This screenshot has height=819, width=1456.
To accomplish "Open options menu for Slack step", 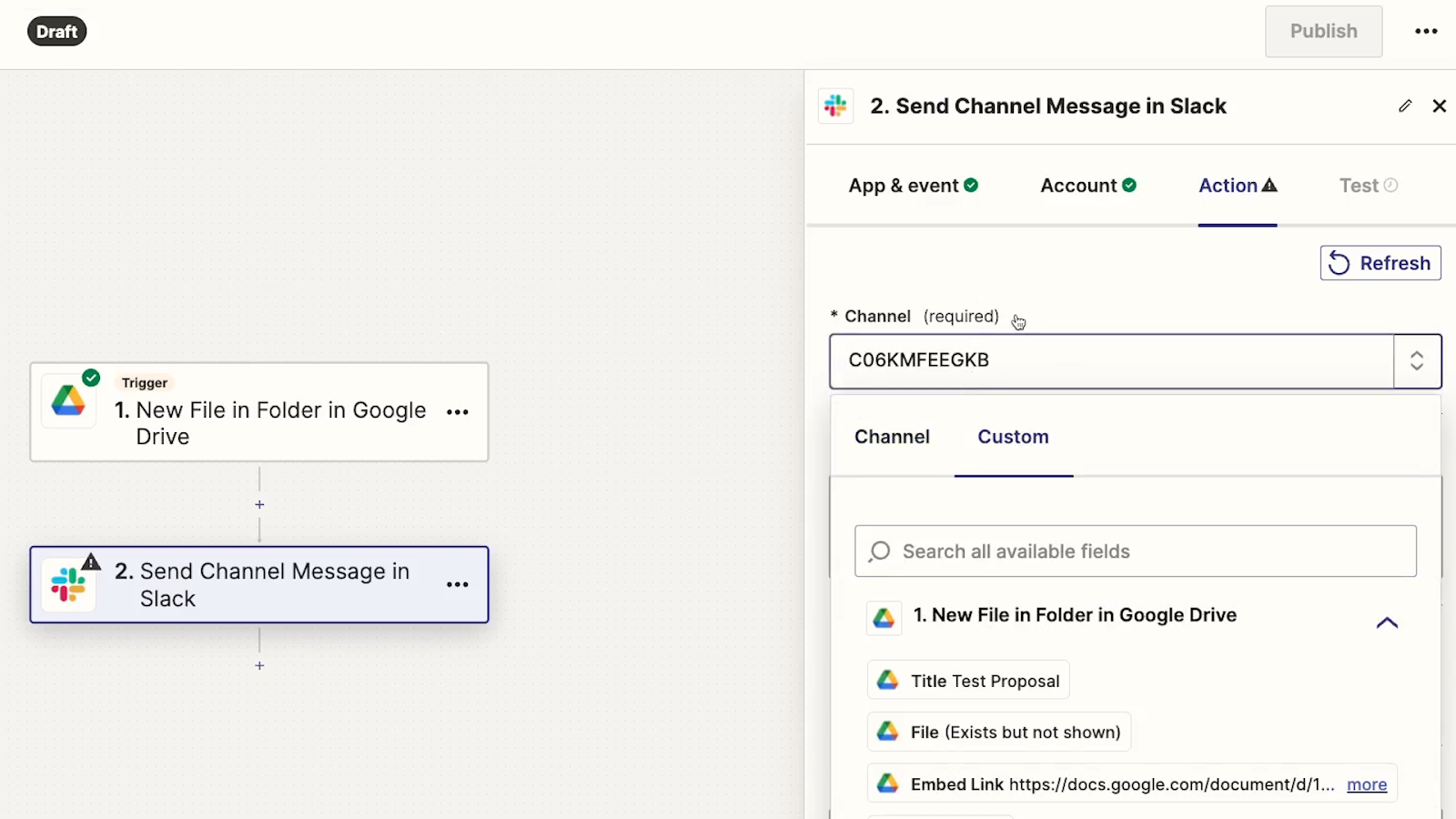I will coord(458,584).
